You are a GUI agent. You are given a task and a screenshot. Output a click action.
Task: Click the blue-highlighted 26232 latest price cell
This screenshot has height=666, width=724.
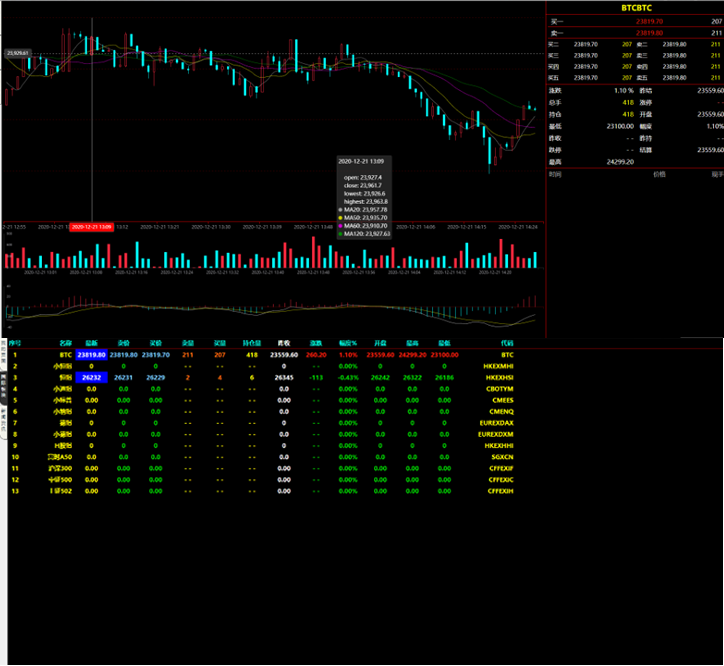pyautogui.click(x=90, y=377)
